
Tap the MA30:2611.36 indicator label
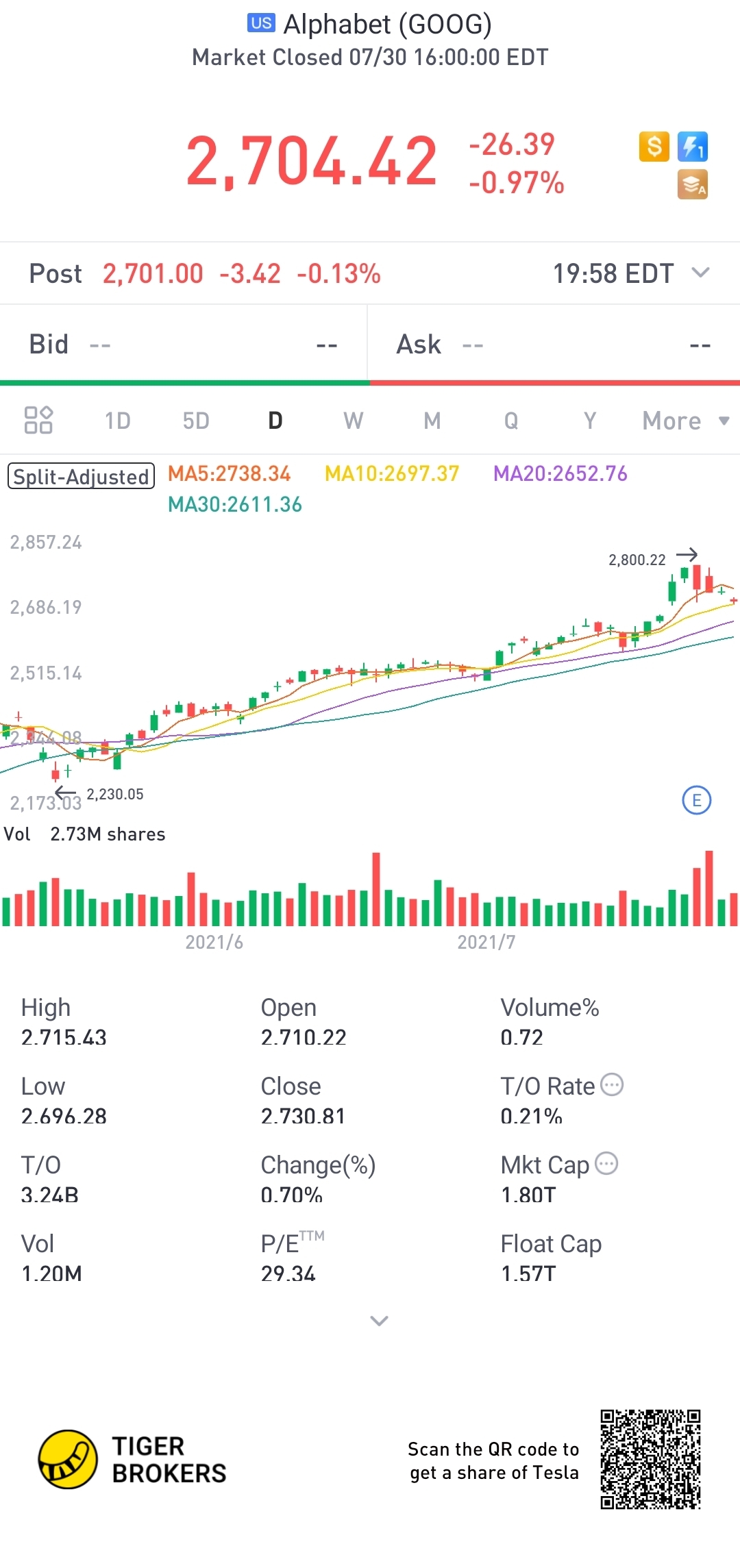pyautogui.click(x=235, y=505)
